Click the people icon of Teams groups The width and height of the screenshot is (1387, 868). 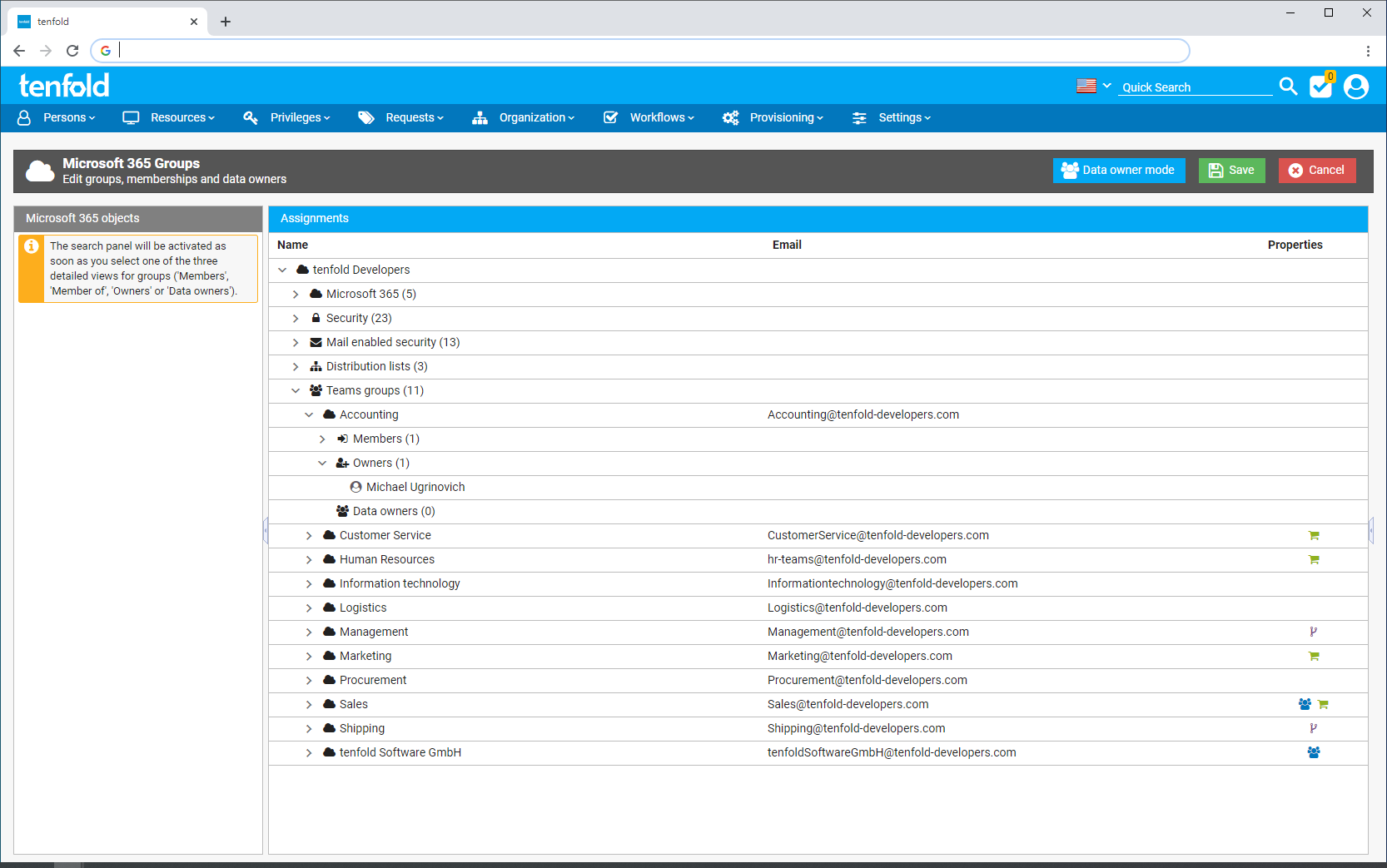(316, 390)
